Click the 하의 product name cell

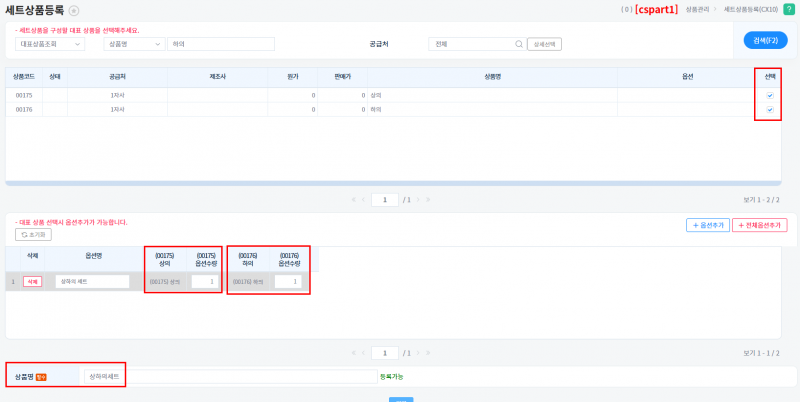coord(492,110)
